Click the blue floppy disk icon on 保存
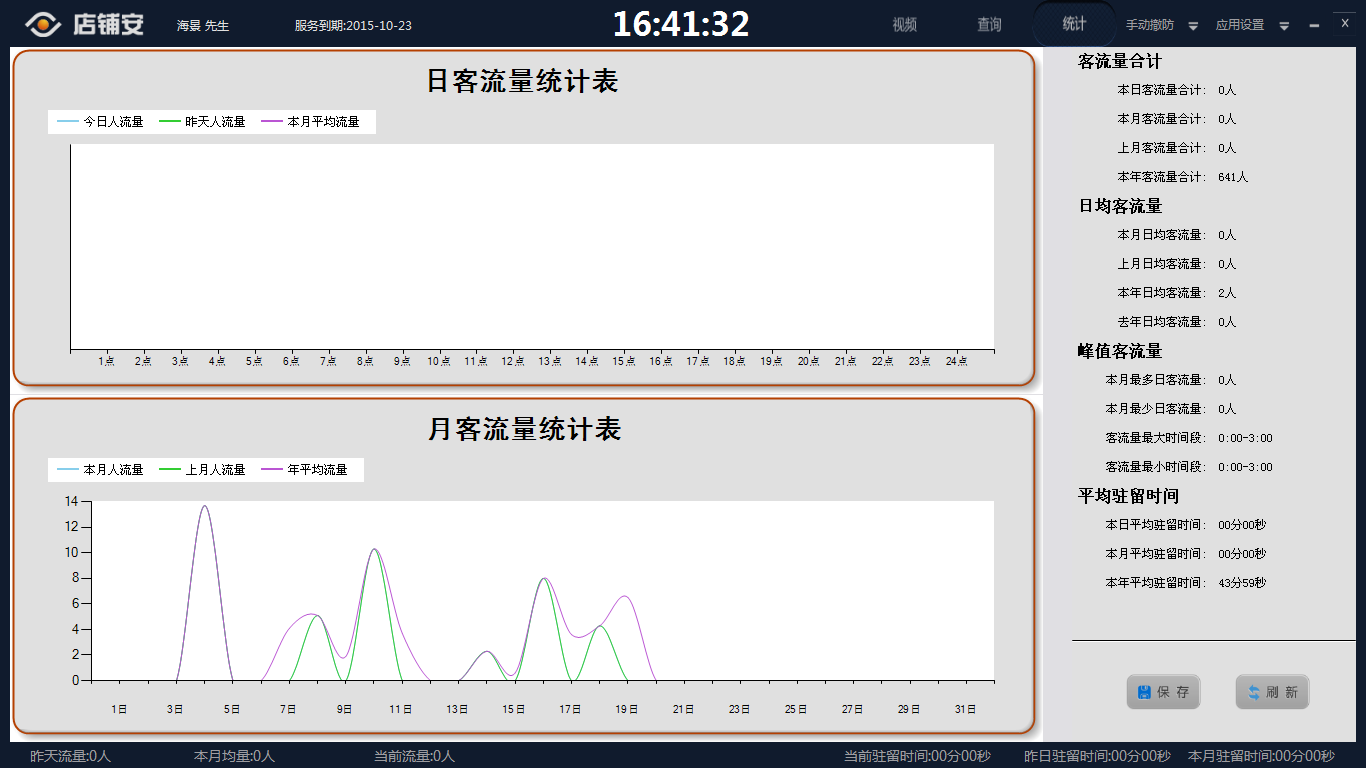This screenshot has width=1366, height=768. click(x=1144, y=692)
